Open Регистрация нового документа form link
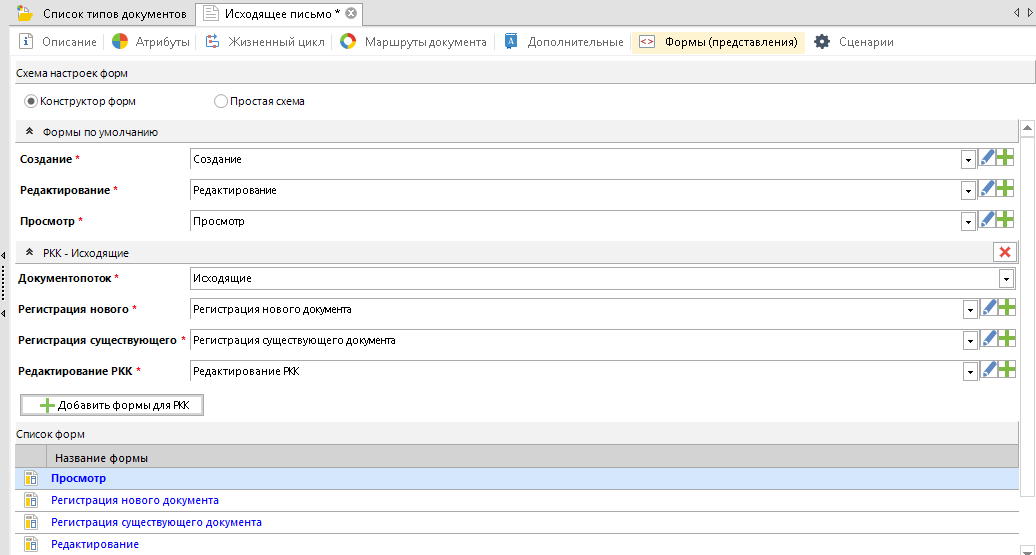Image resolution: width=1036 pixels, height=555 pixels. 135,500
